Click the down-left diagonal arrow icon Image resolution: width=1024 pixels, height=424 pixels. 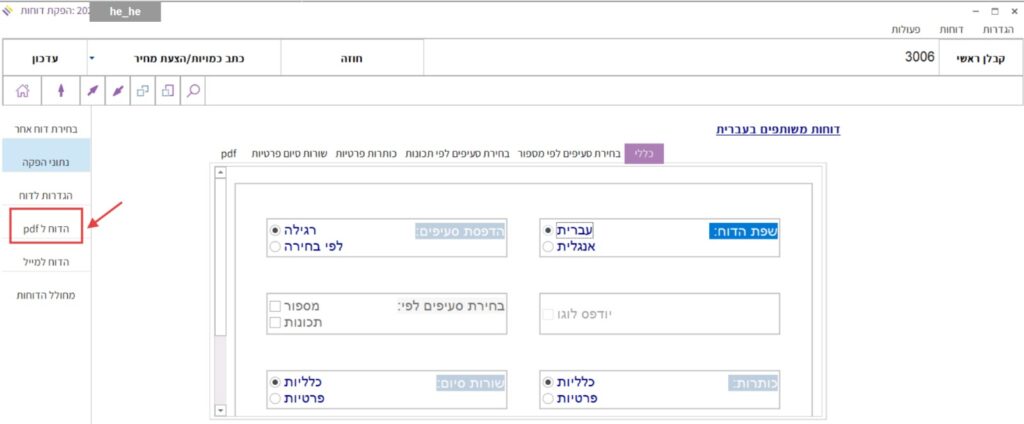point(118,90)
